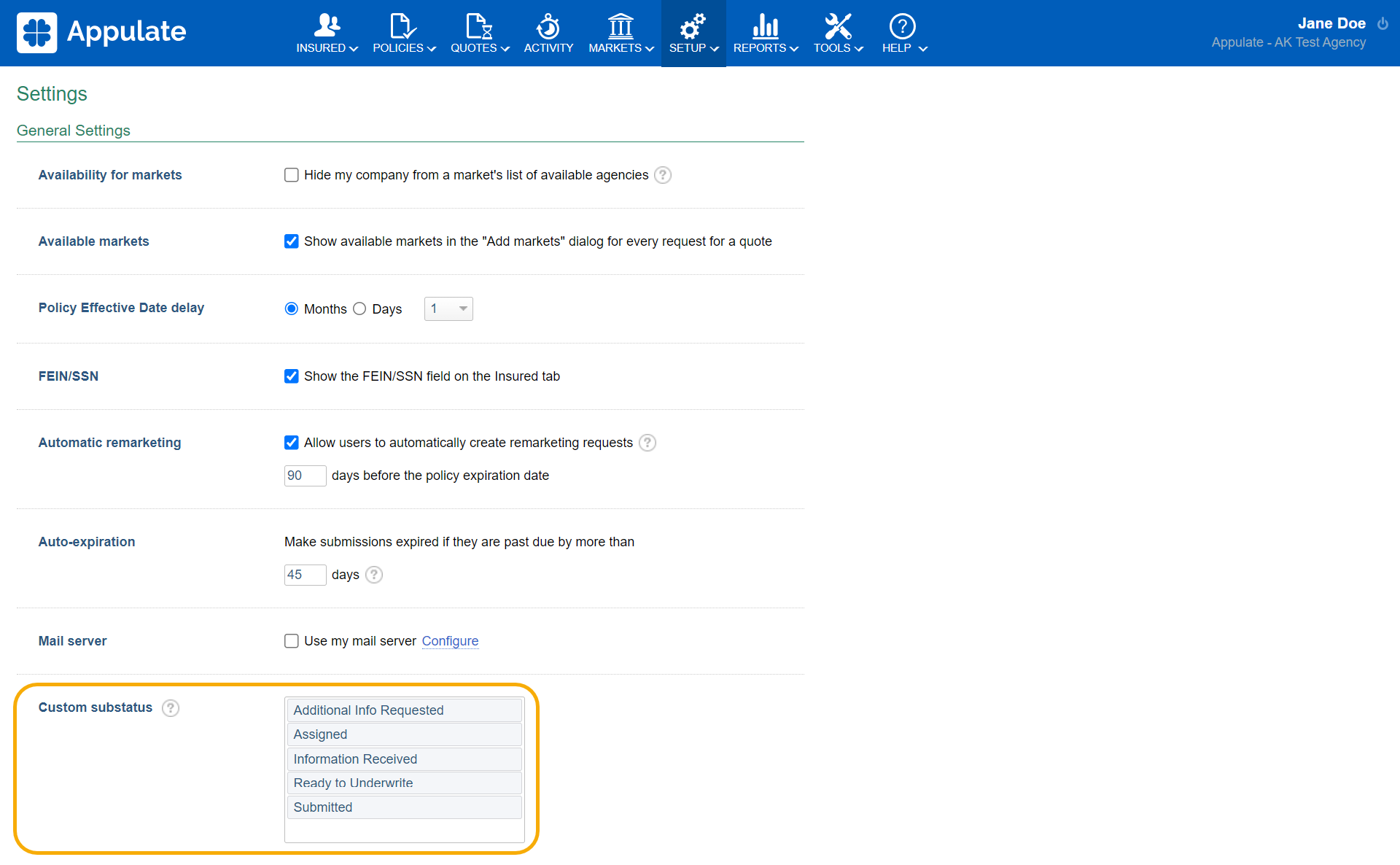Open the Policies document icon menu
Viewport: 1400px width, 865px height.
point(403,26)
